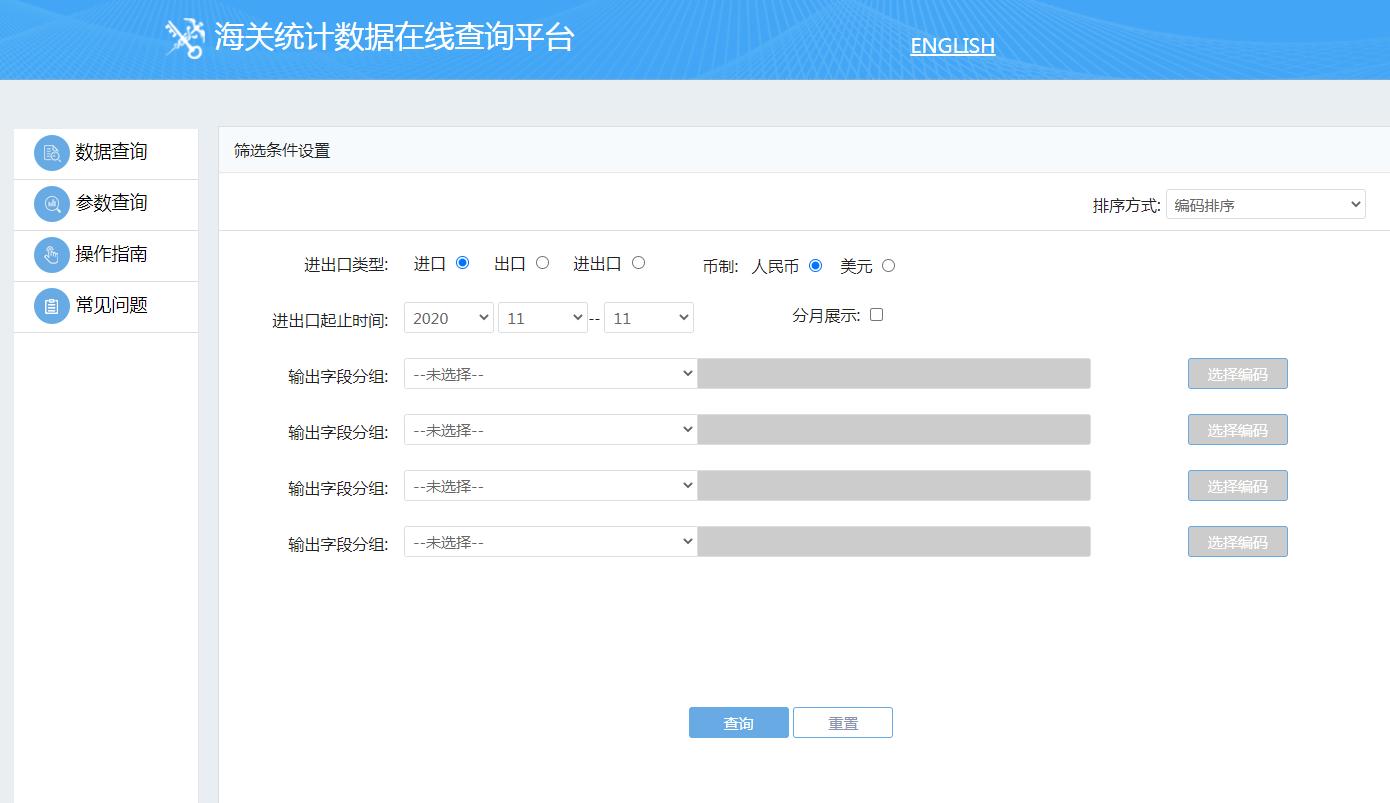Click the 常见问题 document sidebar icon
The width and height of the screenshot is (1390, 803).
(x=51, y=305)
